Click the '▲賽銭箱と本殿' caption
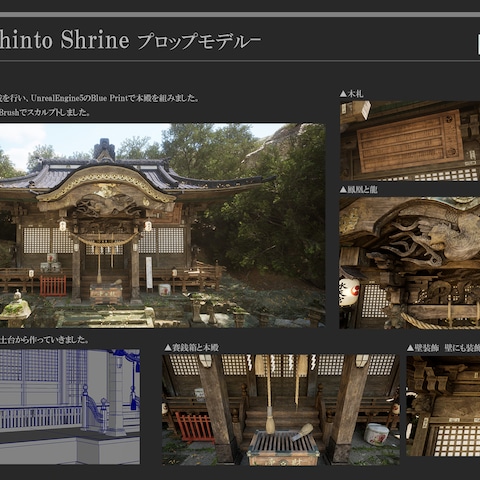This screenshot has width=480, height=480. 192,348
